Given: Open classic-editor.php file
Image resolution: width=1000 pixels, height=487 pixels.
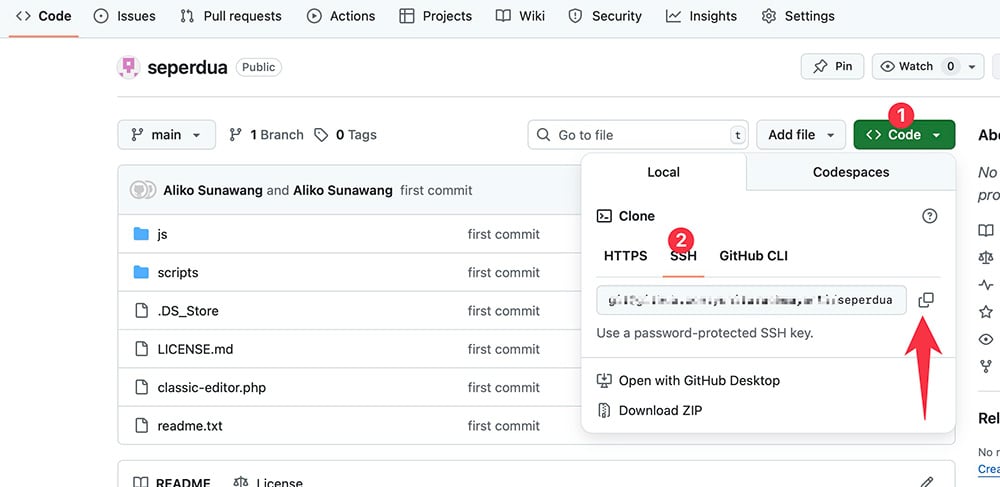Looking at the screenshot, I should 212,387.
